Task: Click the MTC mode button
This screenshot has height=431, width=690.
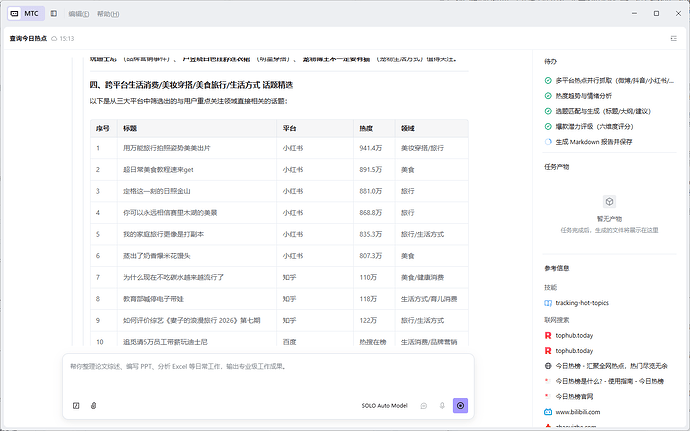Action: point(26,14)
